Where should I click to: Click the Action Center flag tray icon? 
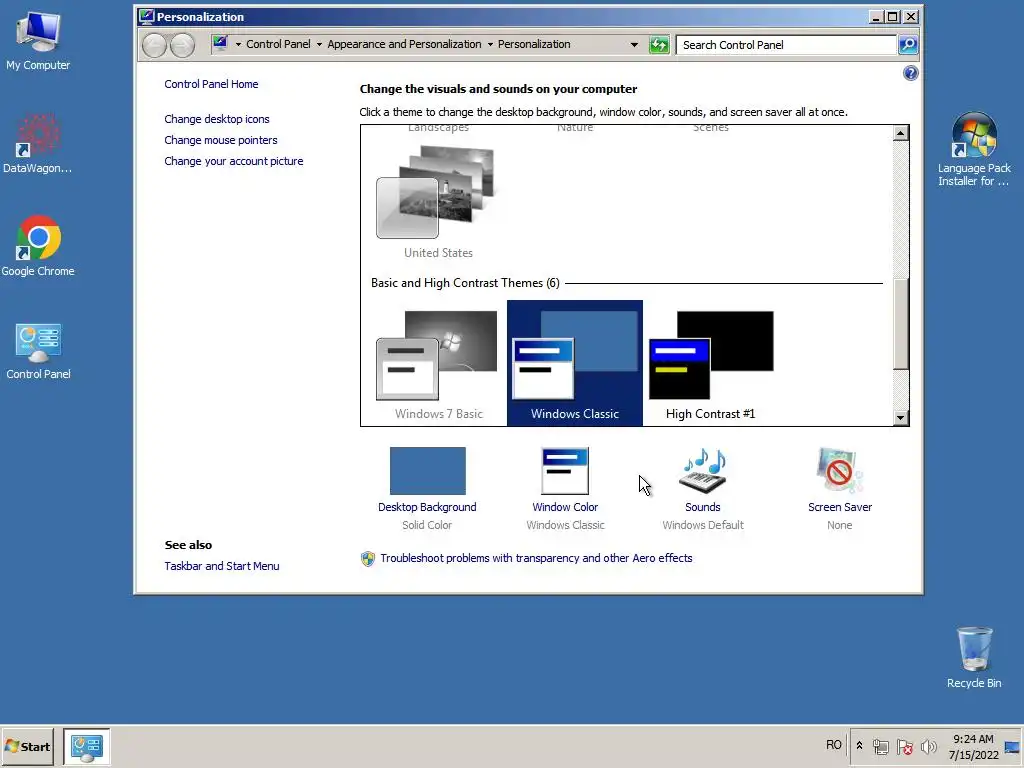click(x=904, y=746)
